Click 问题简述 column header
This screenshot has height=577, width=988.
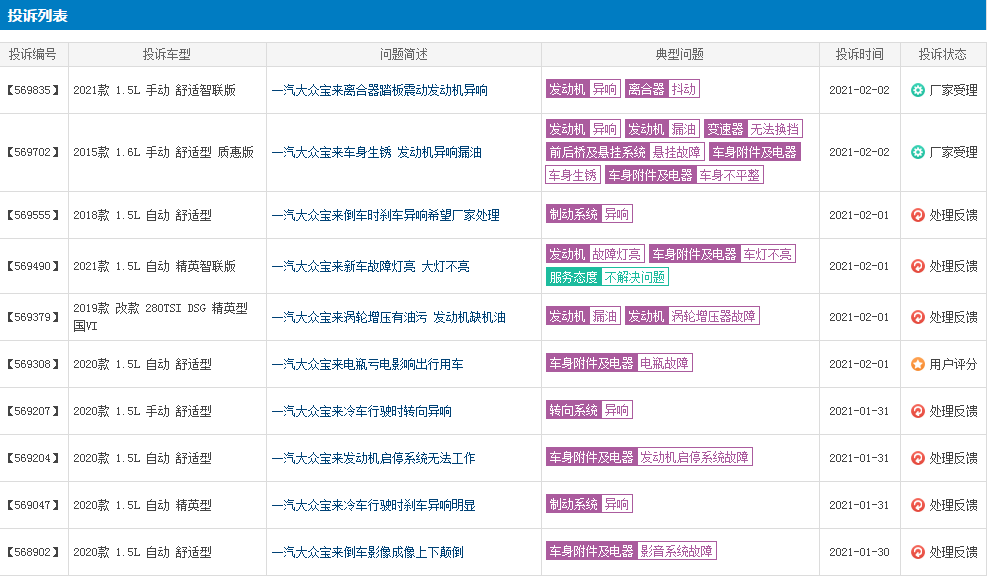coord(404,54)
